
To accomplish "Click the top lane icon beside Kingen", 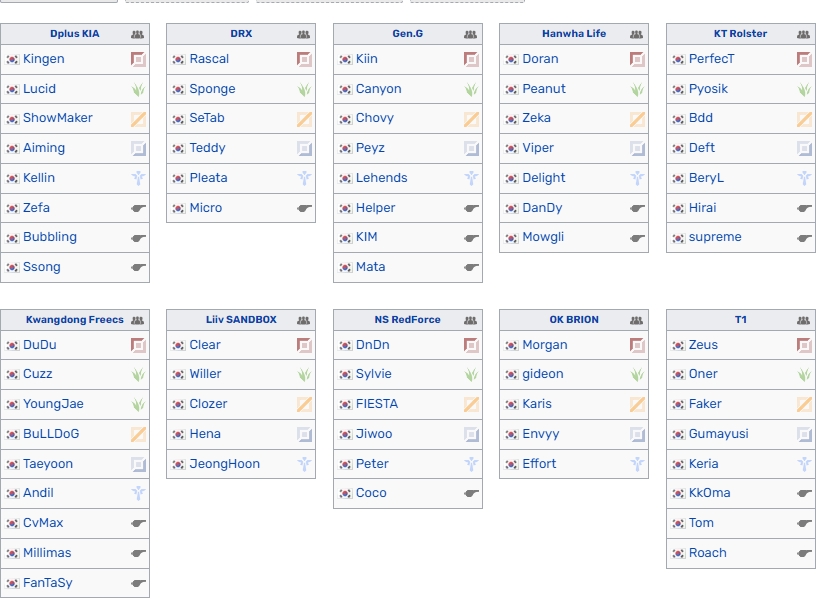I will pyautogui.click(x=138, y=60).
